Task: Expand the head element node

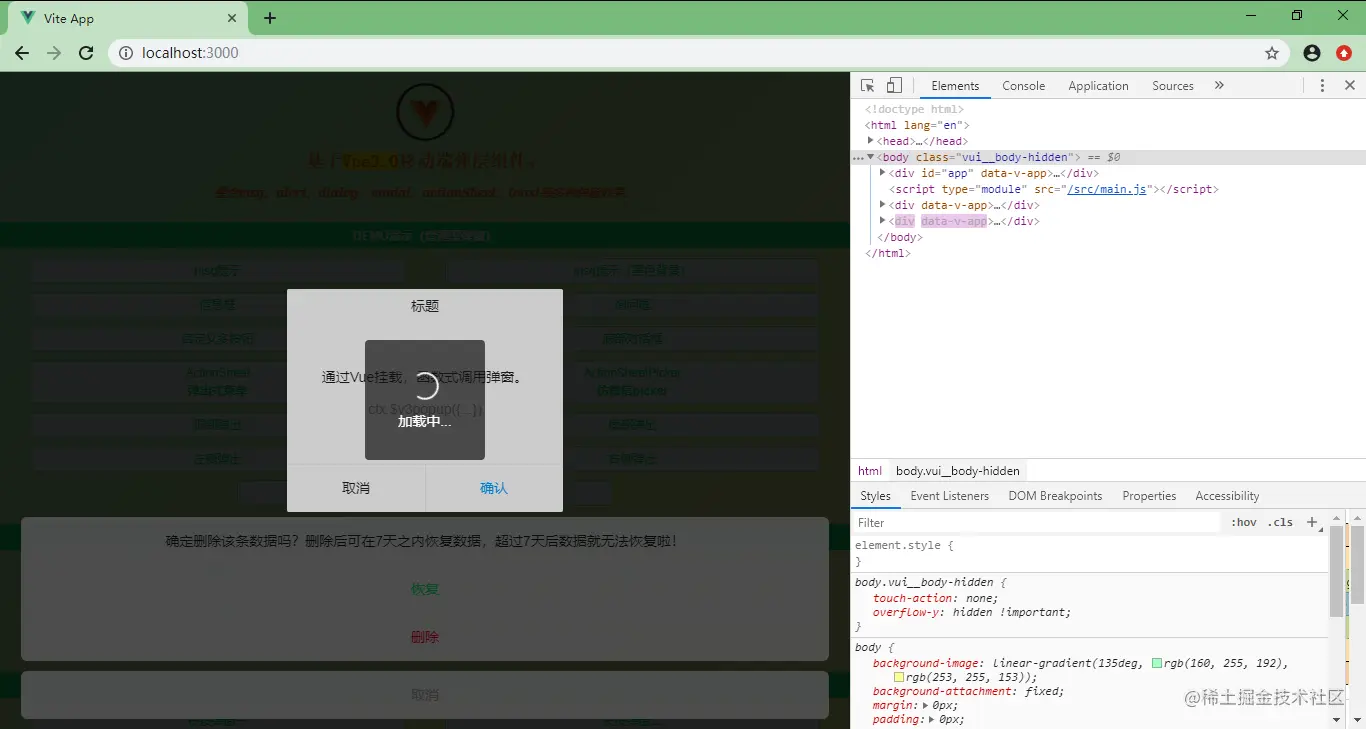Action: (871, 141)
